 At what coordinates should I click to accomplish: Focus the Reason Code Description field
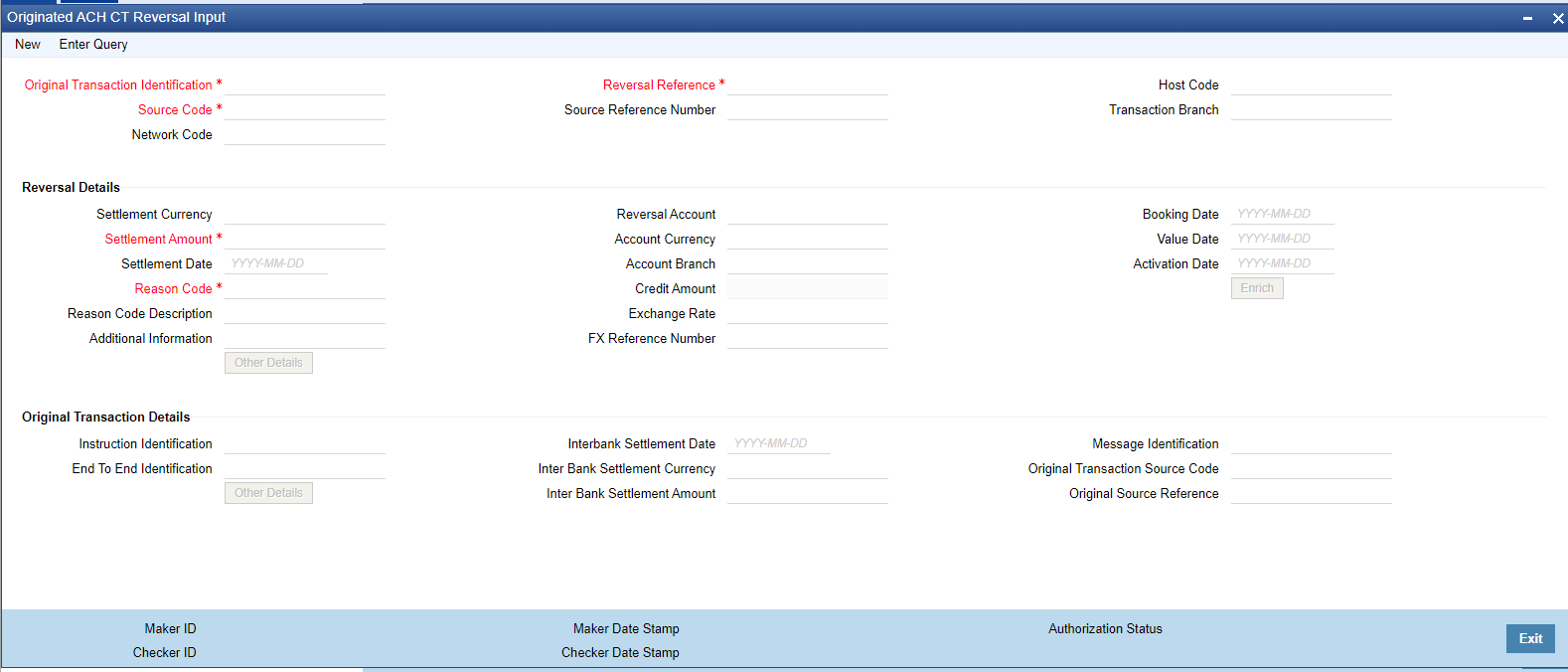(x=305, y=313)
